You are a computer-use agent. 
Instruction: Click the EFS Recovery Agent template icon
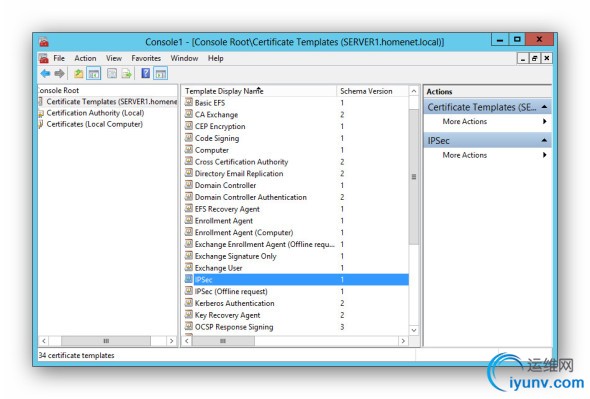point(189,209)
